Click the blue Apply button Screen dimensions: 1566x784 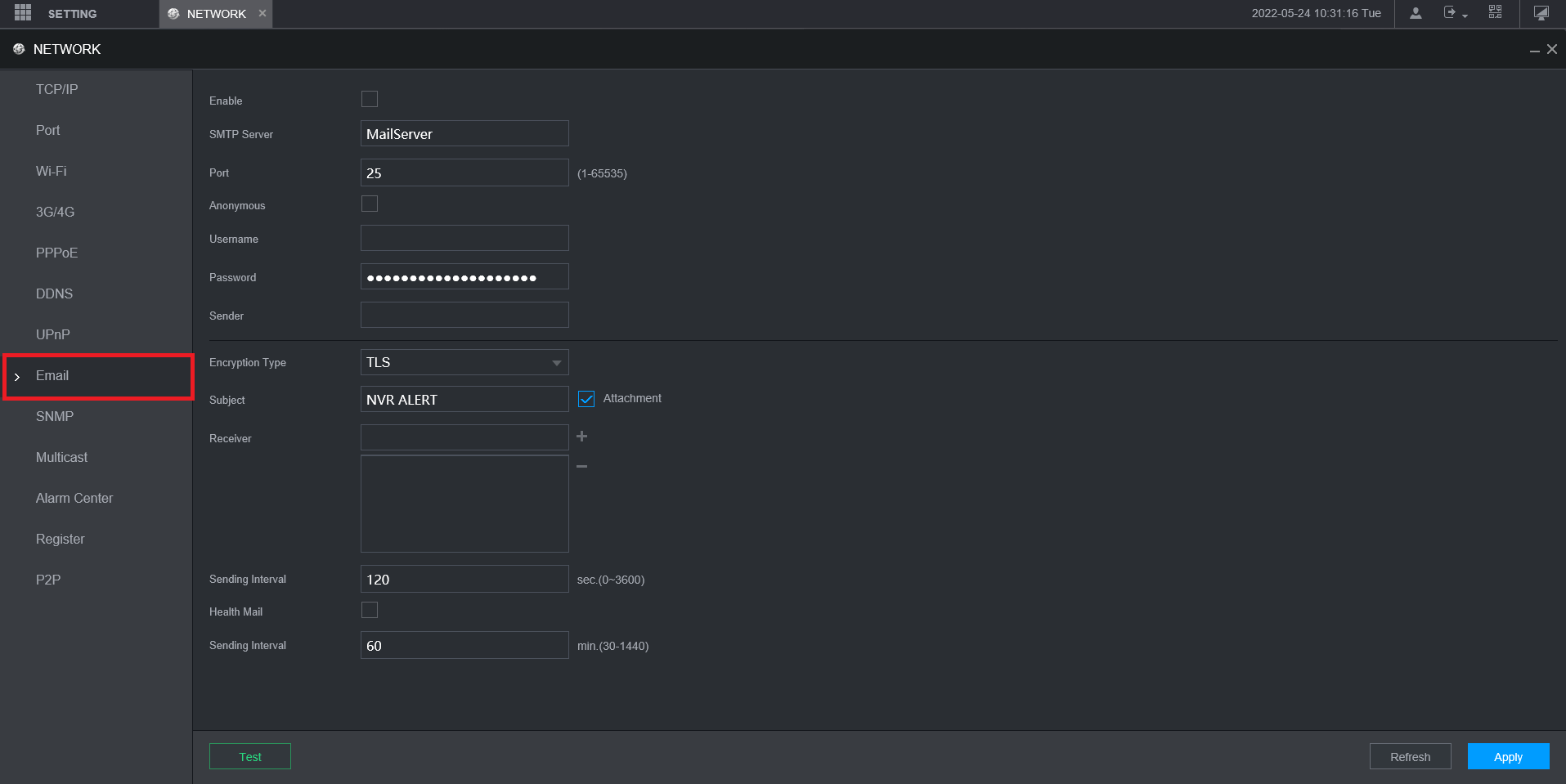pyautogui.click(x=1508, y=756)
